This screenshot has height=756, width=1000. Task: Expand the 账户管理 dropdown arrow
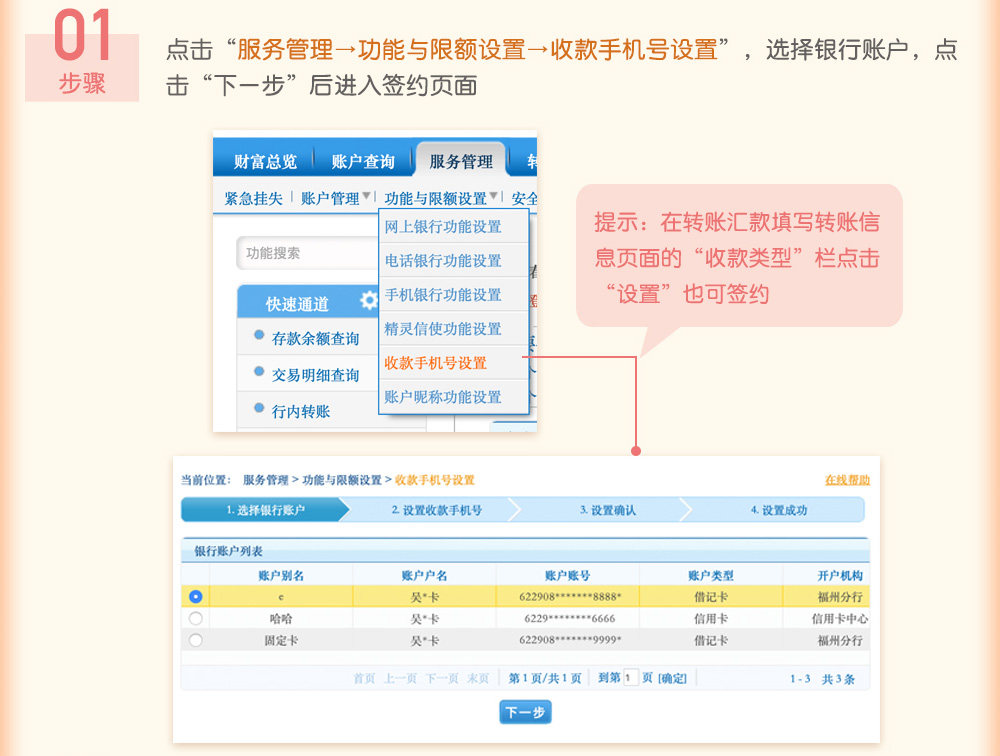[367, 196]
